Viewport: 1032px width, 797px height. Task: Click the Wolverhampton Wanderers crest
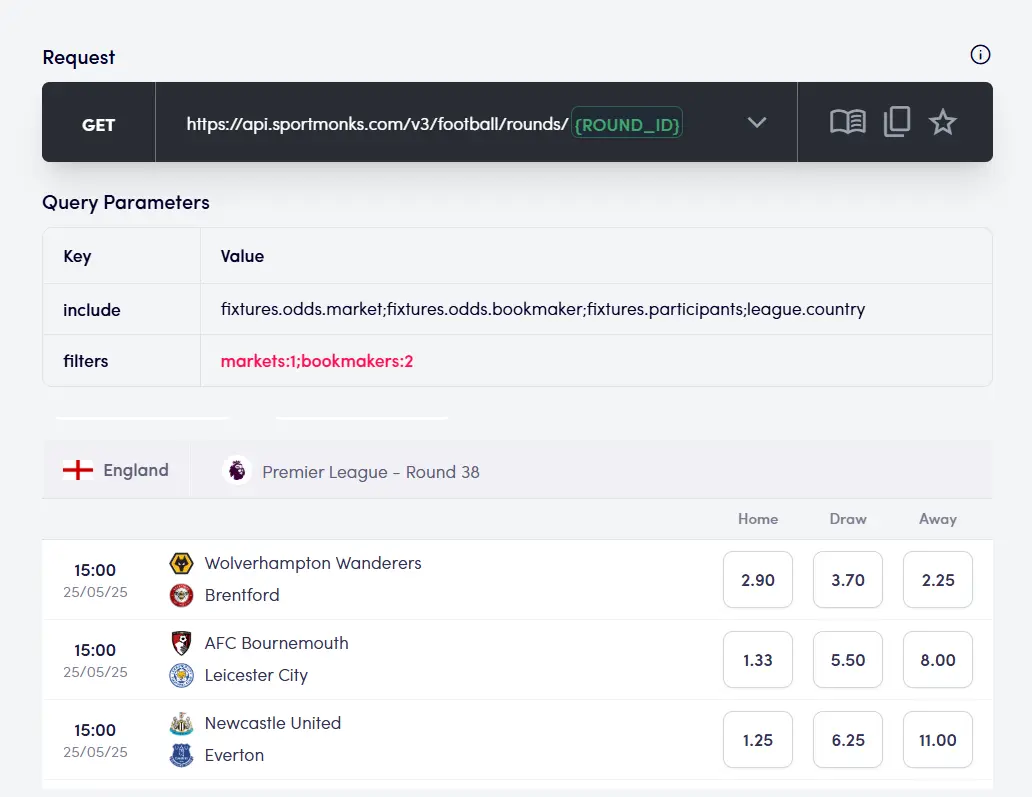[182, 563]
